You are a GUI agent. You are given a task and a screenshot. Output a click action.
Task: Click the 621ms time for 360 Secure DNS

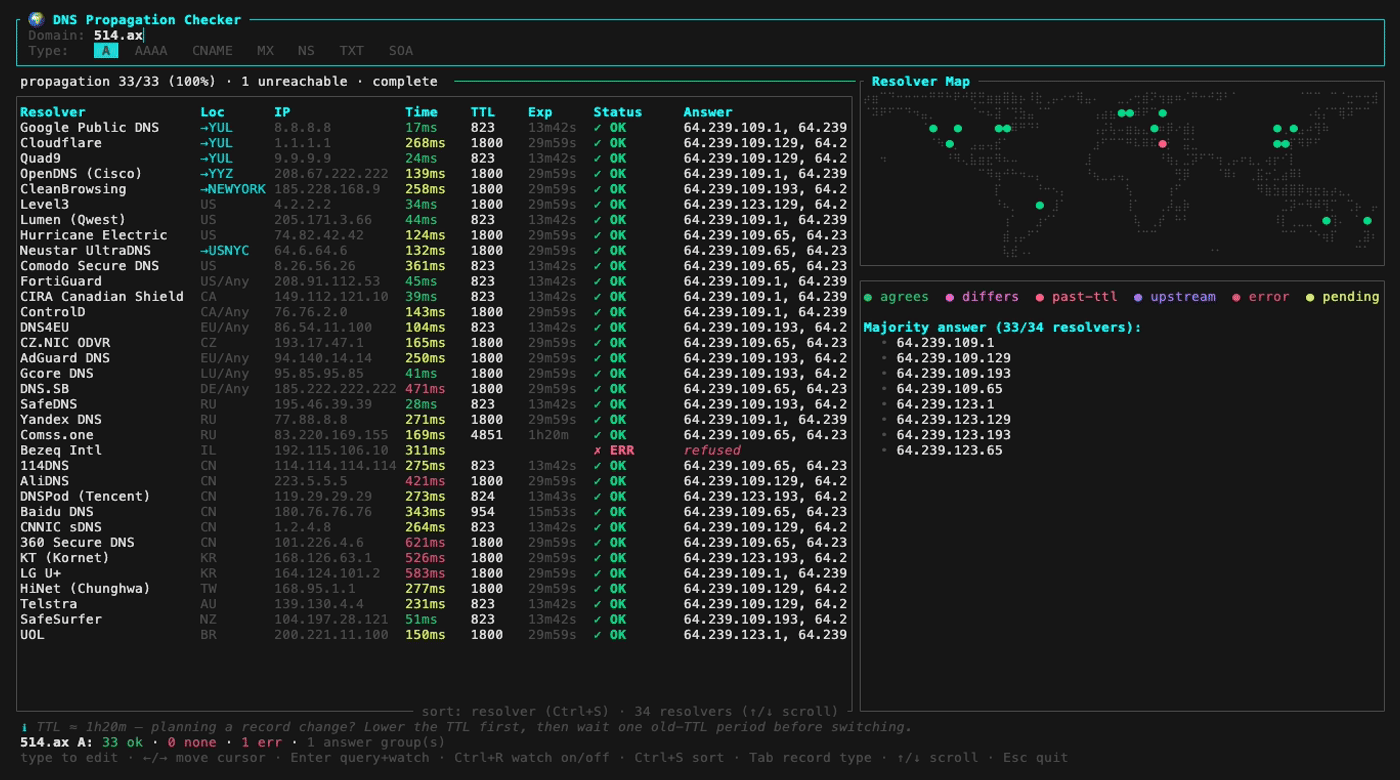(x=425, y=543)
